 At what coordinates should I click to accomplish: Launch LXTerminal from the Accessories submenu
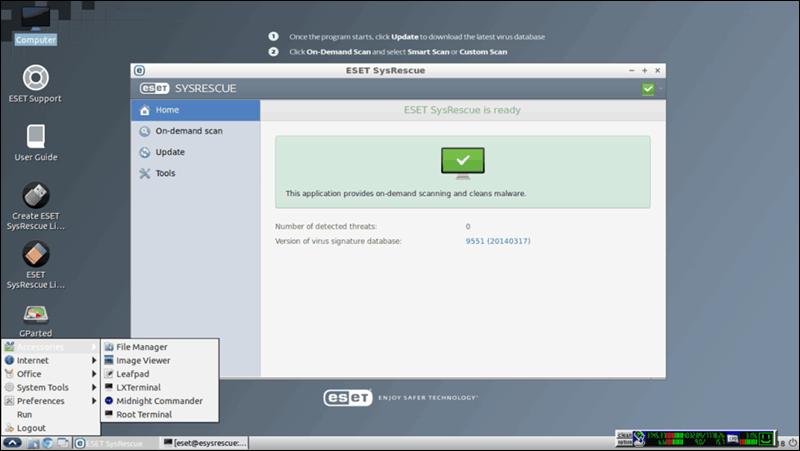point(160,388)
